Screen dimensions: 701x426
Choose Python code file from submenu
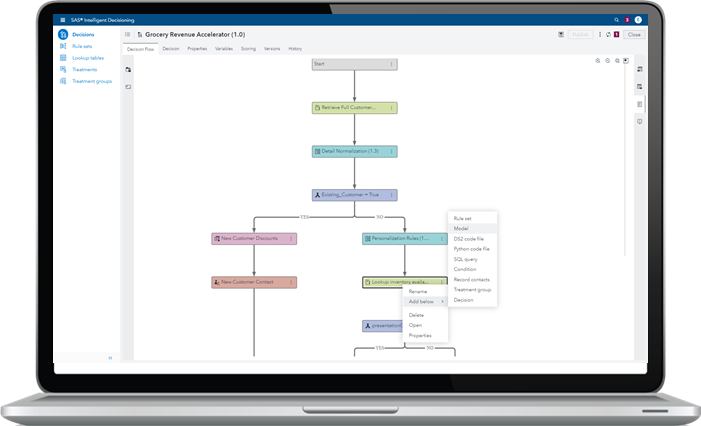click(x=471, y=249)
